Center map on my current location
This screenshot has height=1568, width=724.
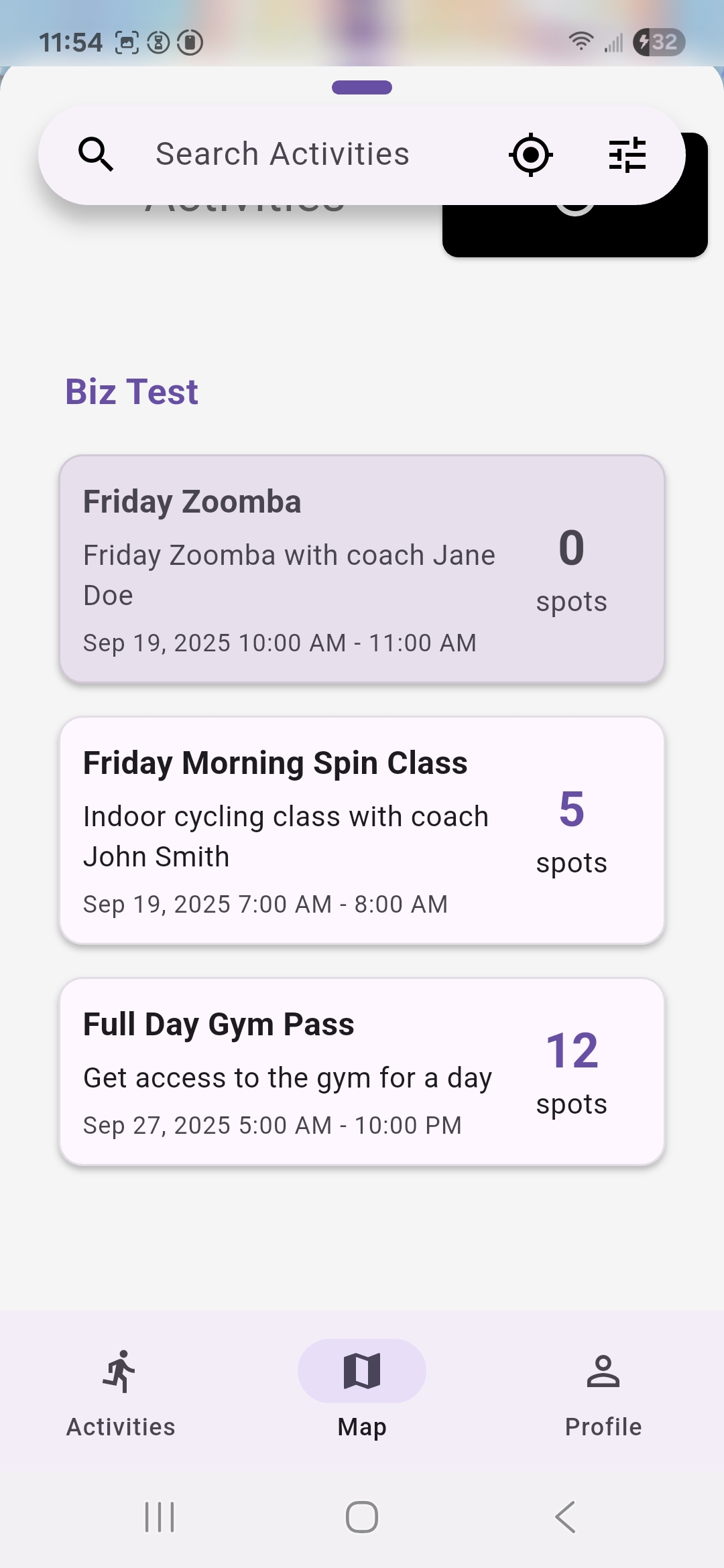[x=530, y=155]
